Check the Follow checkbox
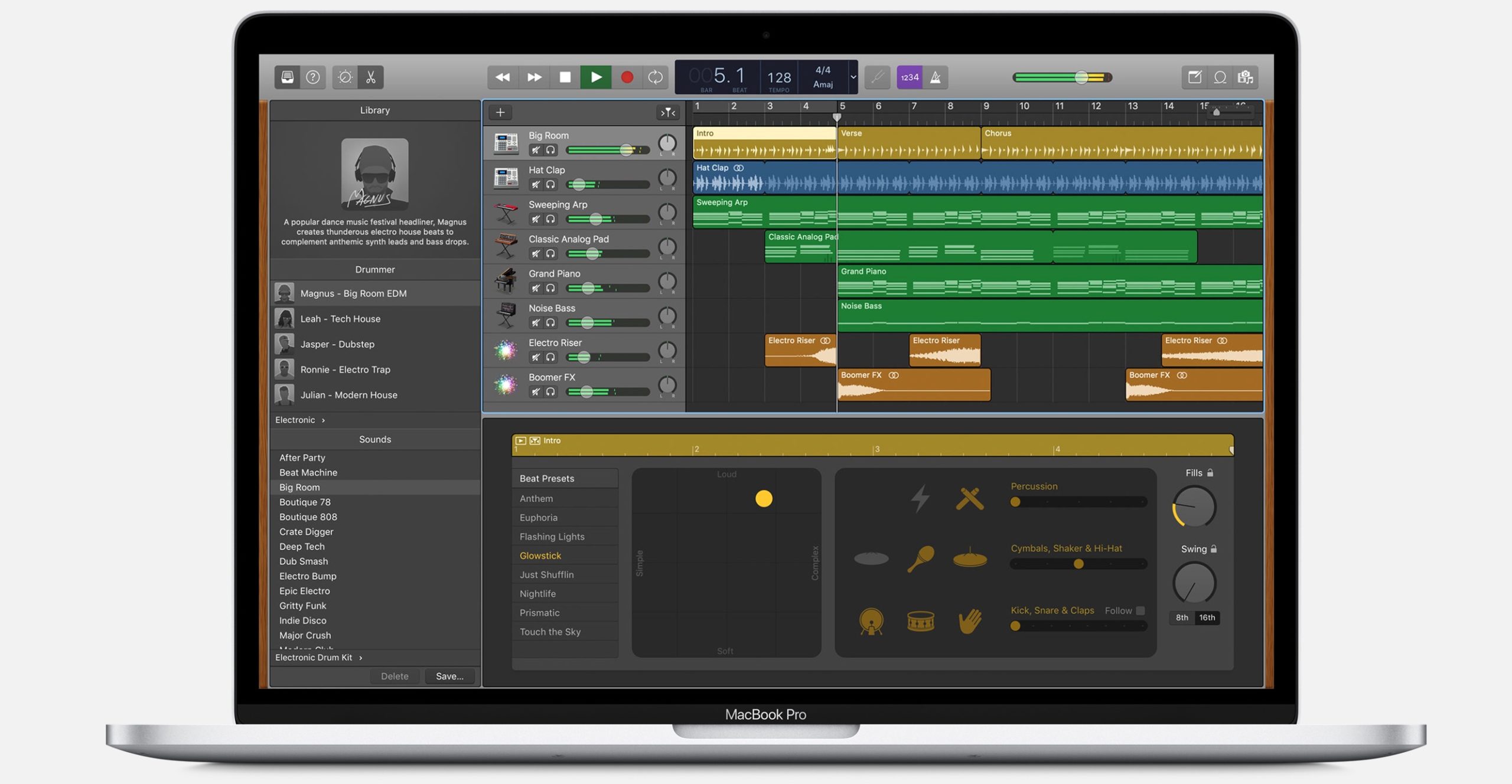The image size is (1512, 784). coord(1140,610)
